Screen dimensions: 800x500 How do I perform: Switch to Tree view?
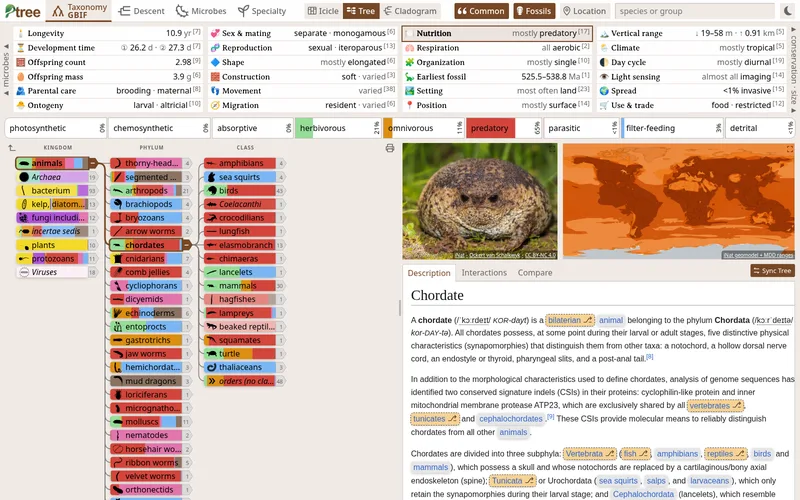[361, 11]
